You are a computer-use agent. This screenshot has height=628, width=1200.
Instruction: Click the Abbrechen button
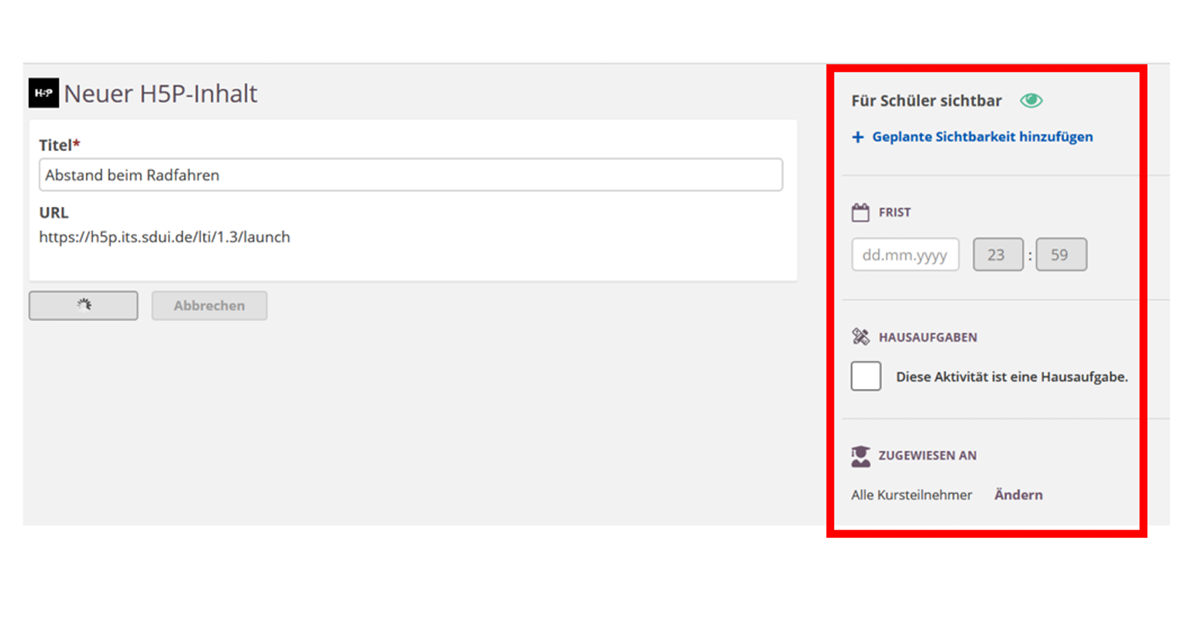(209, 306)
